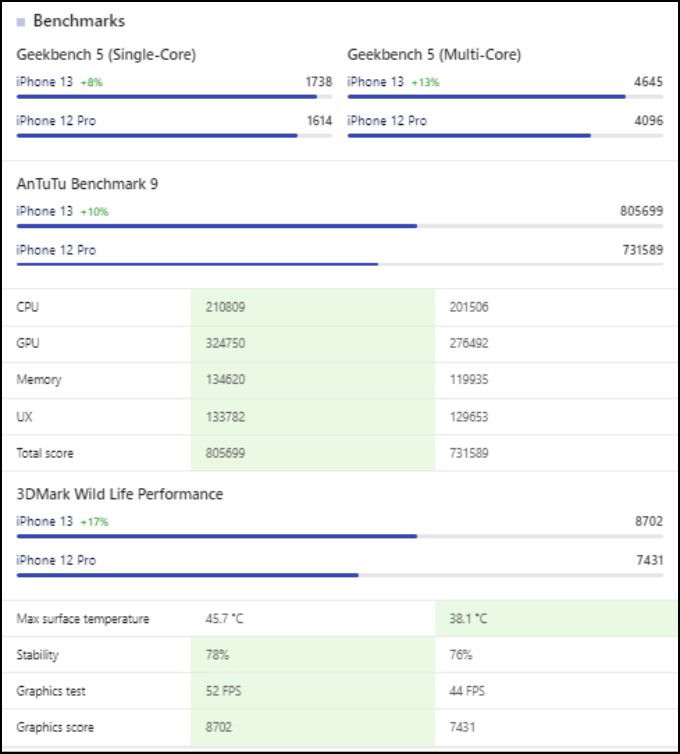Open the iPhone 13 link under Geekbench Single-Core
The height and width of the screenshot is (754, 680).
[44, 82]
